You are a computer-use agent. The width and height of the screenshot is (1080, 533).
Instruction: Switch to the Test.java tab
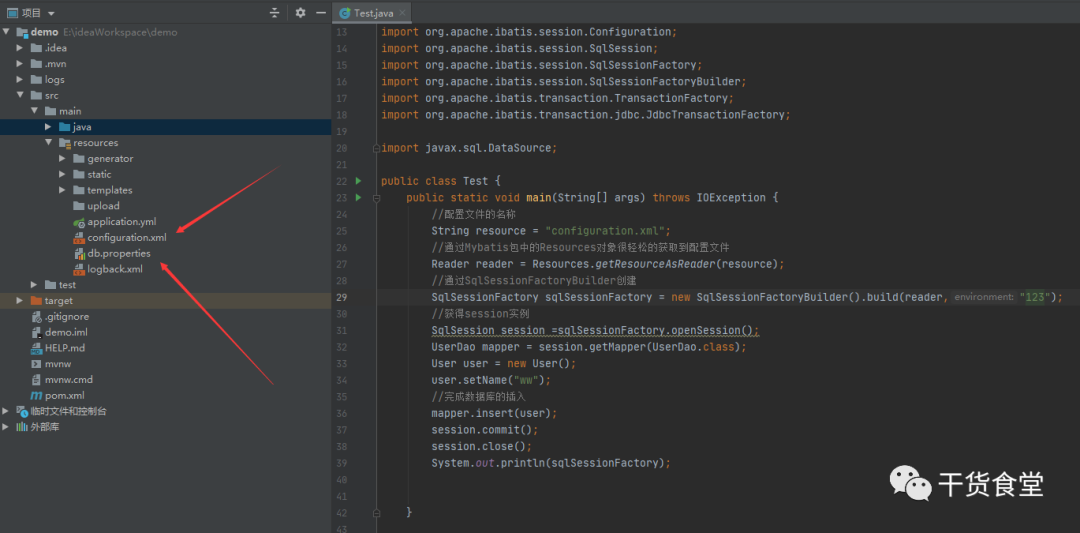pyautogui.click(x=373, y=12)
